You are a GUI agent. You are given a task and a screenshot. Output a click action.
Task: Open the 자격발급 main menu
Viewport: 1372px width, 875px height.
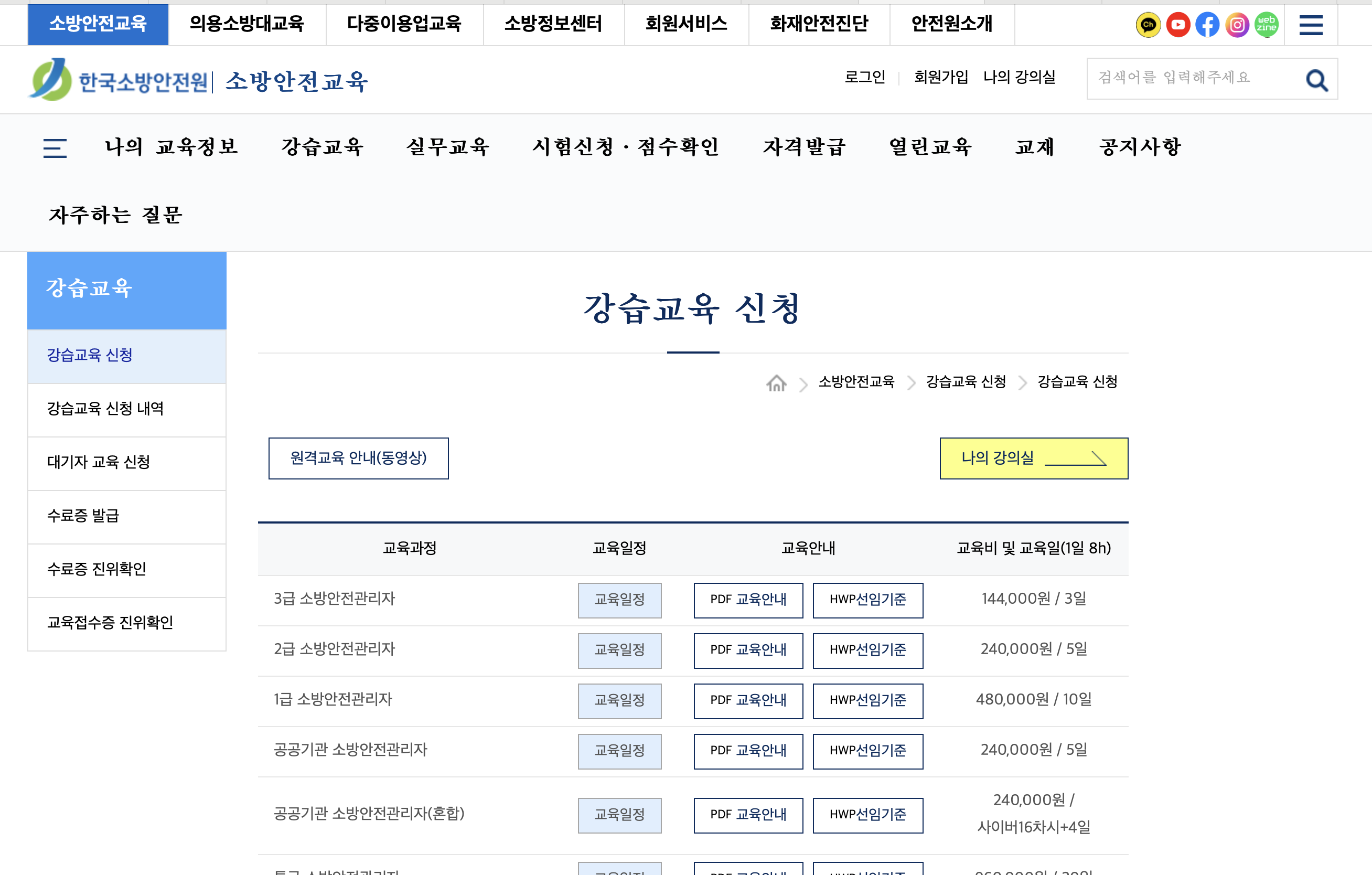pyautogui.click(x=804, y=147)
